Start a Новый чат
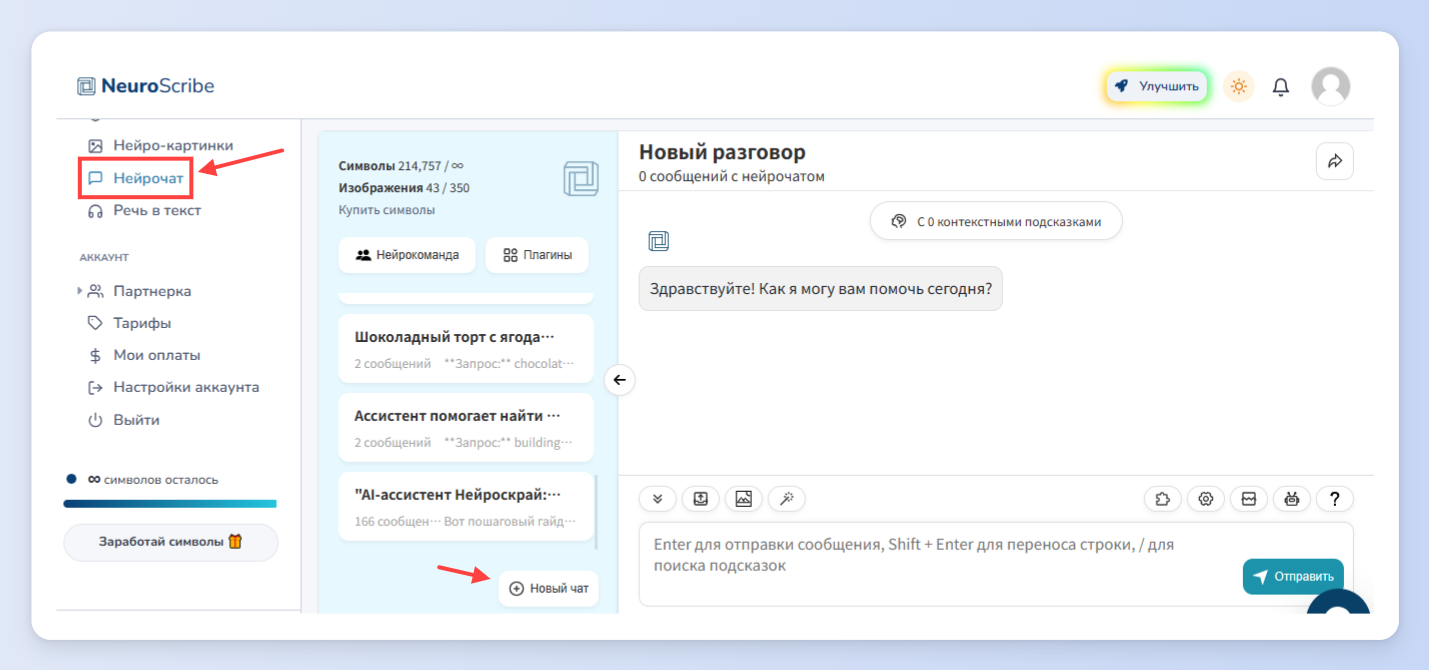The width and height of the screenshot is (1429, 670). pyautogui.click(x=549, y=588)
